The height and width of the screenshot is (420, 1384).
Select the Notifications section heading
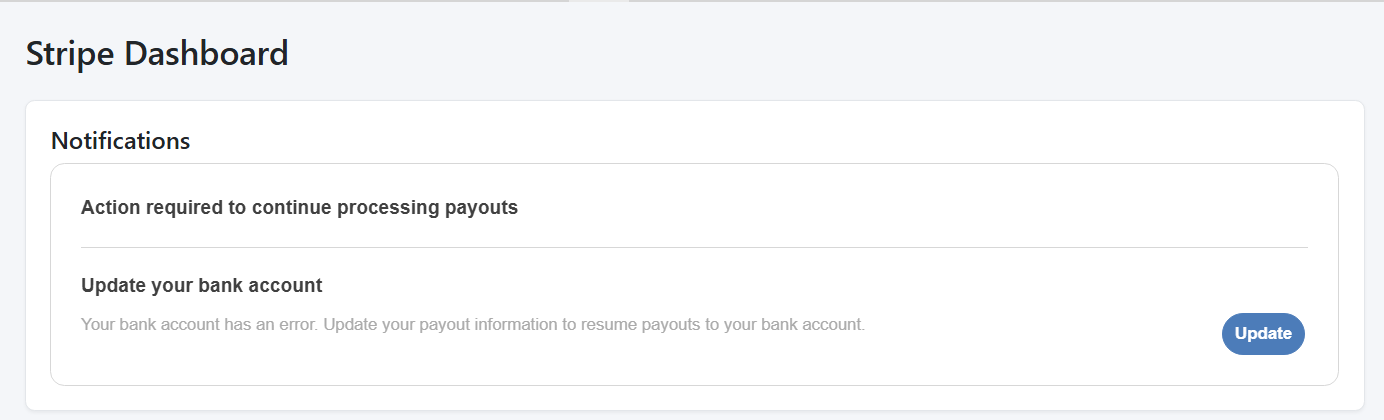click(120, 141)
